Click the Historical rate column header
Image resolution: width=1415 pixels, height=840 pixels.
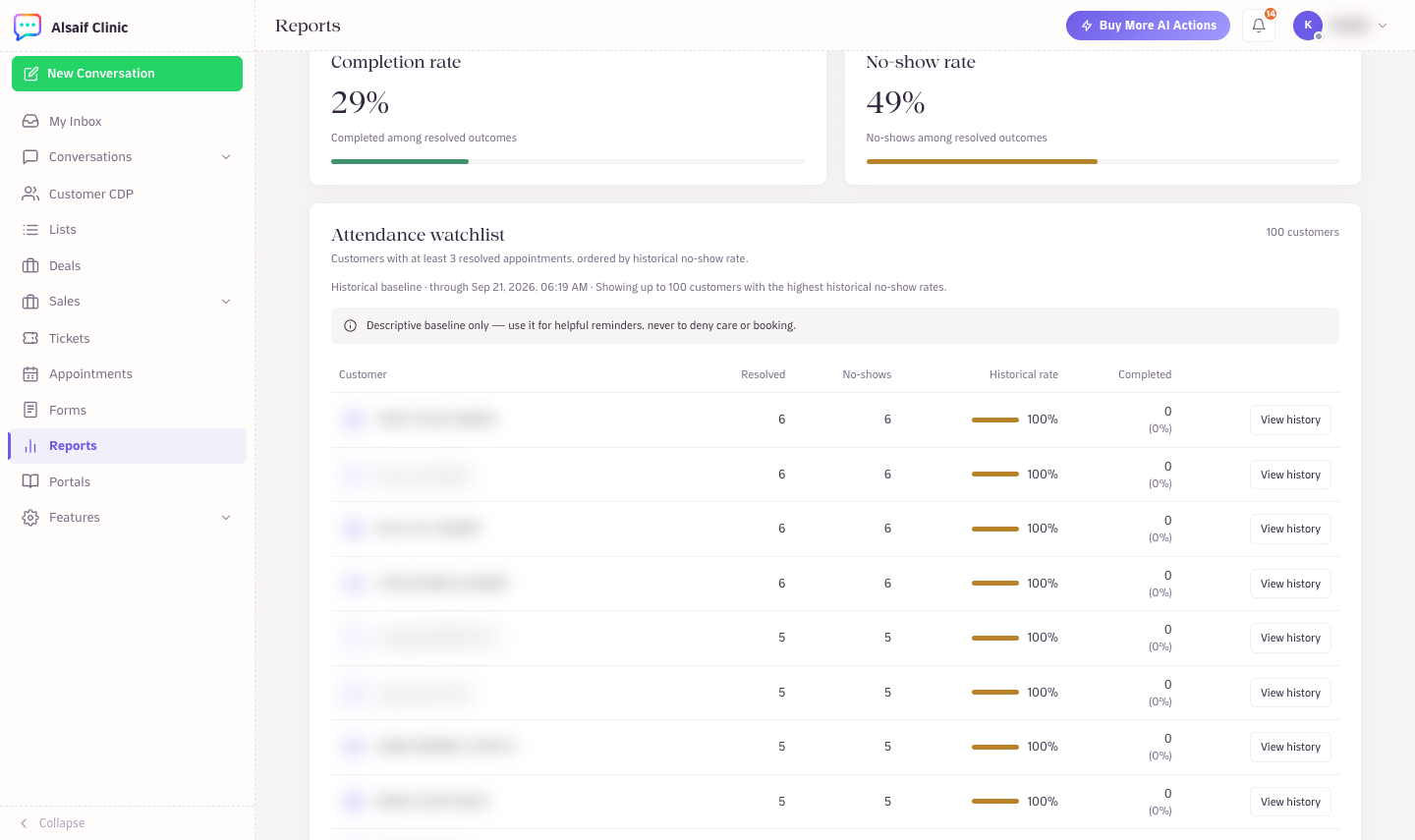(1023, 374)
